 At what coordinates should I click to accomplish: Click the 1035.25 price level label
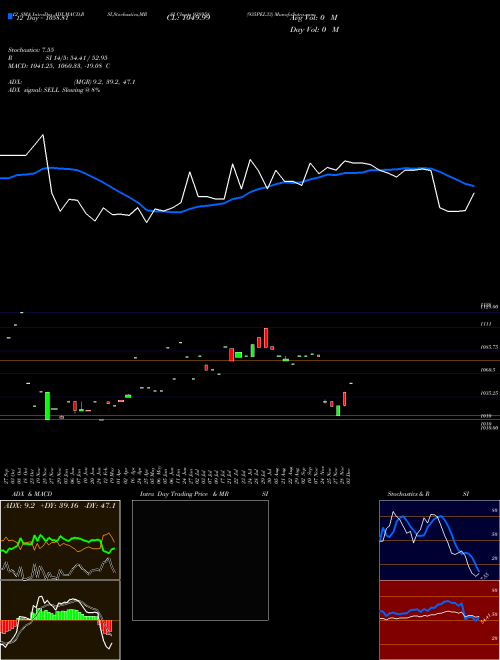[489, 393]
